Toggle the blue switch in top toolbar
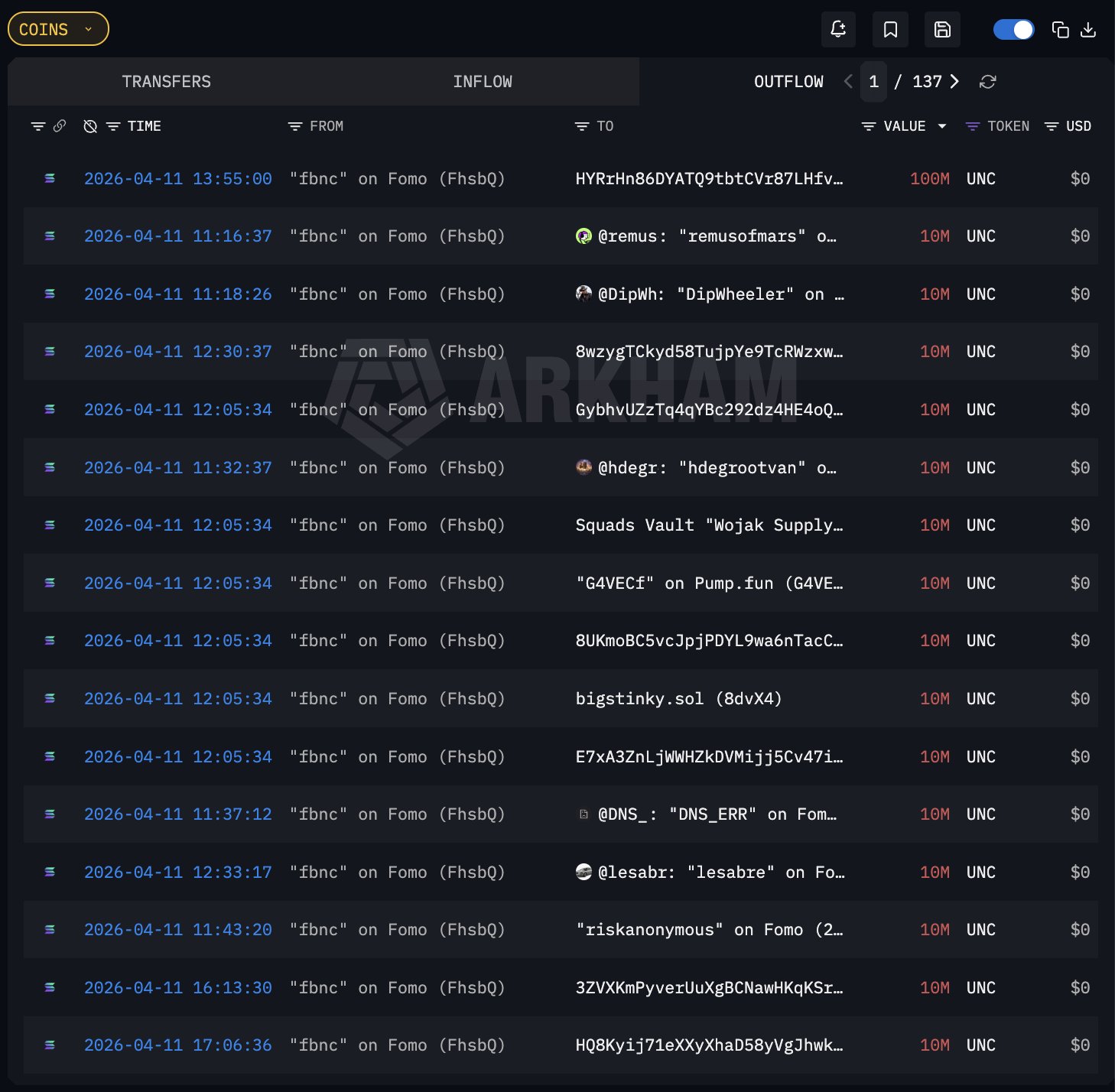 pos(1013,30)
